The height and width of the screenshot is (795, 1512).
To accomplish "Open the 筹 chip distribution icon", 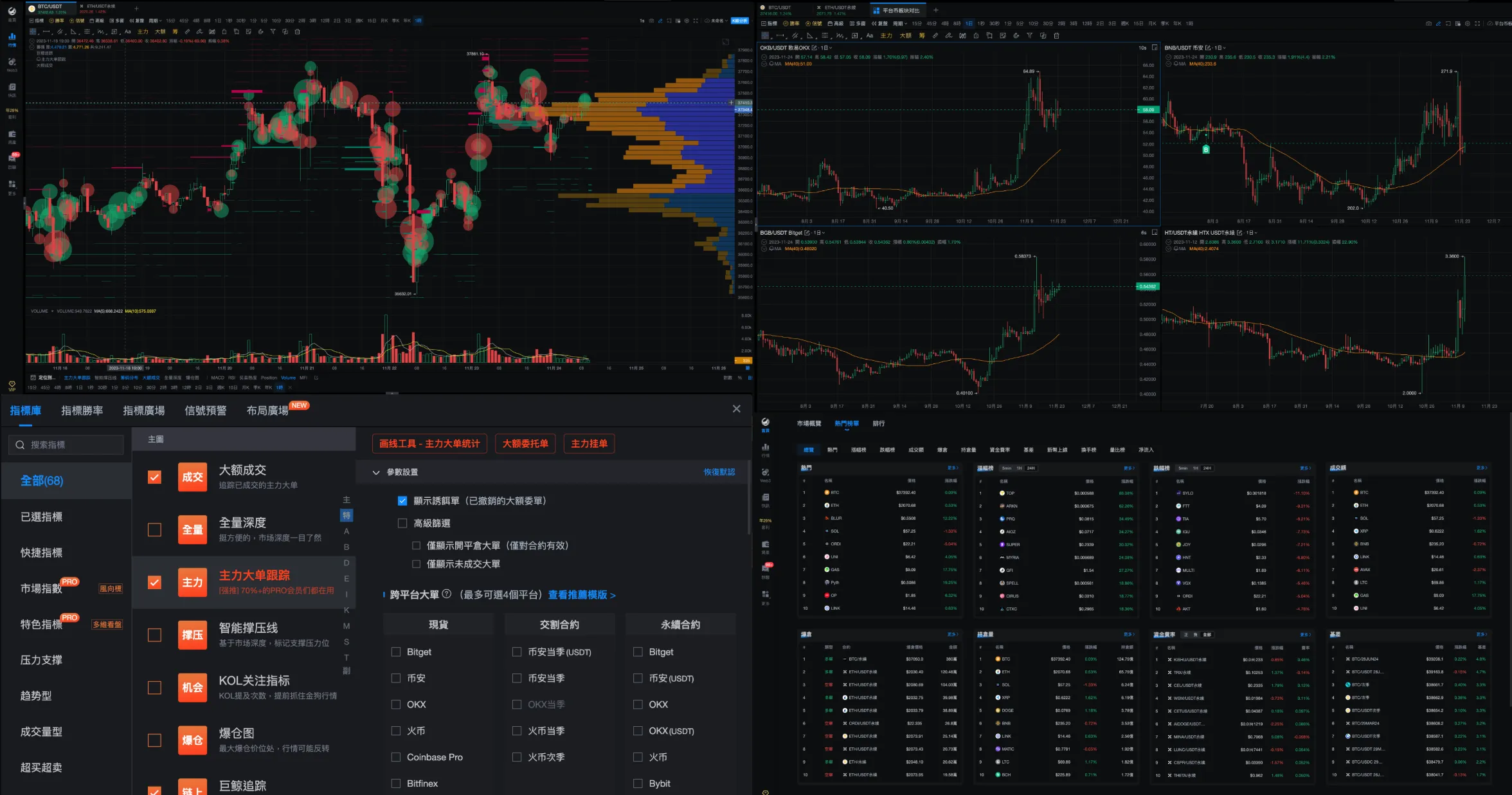I will [175, 31].
